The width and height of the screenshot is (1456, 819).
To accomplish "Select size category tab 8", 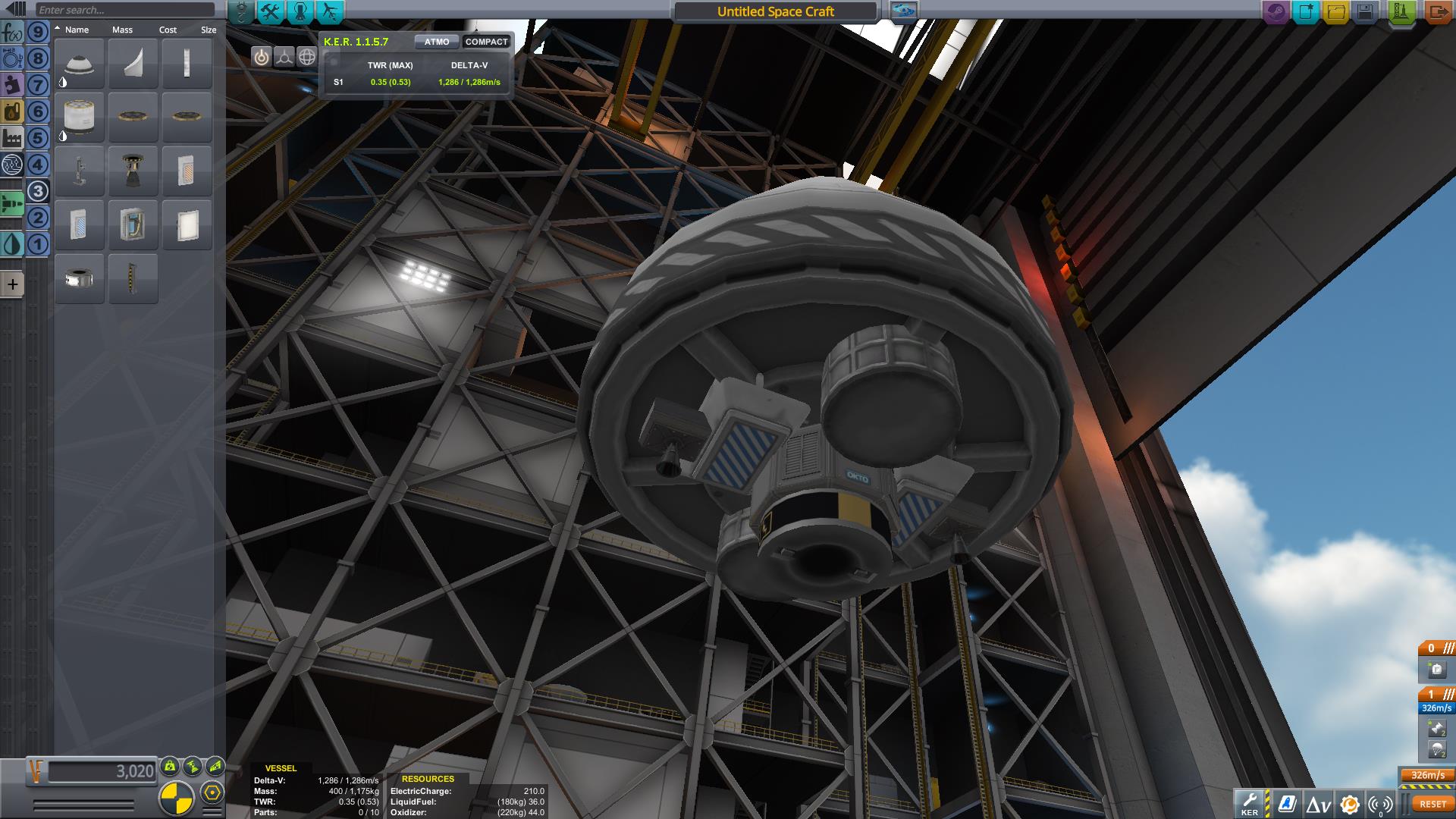I will coord(38,58).
